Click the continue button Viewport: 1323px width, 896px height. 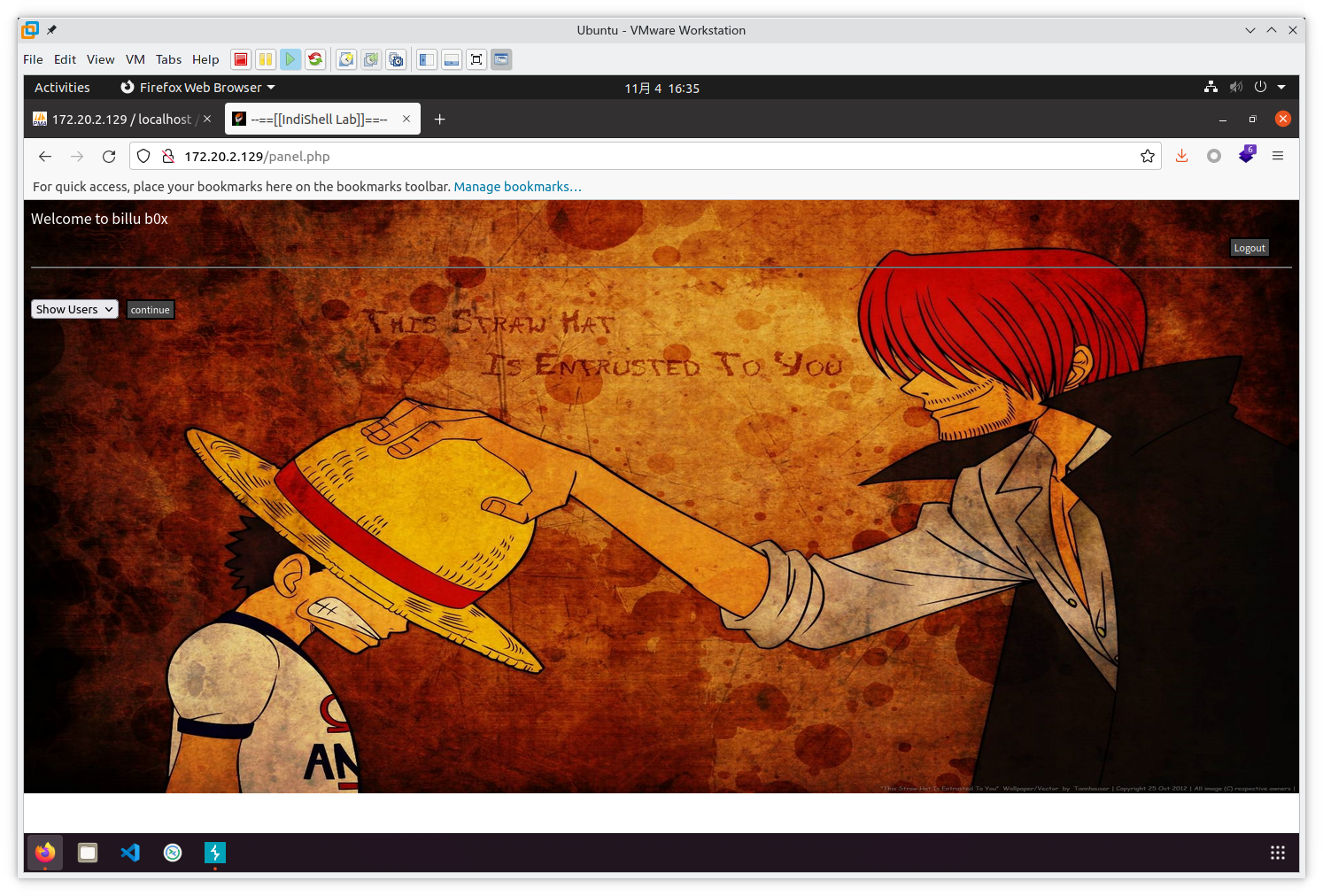pos(150,310)
